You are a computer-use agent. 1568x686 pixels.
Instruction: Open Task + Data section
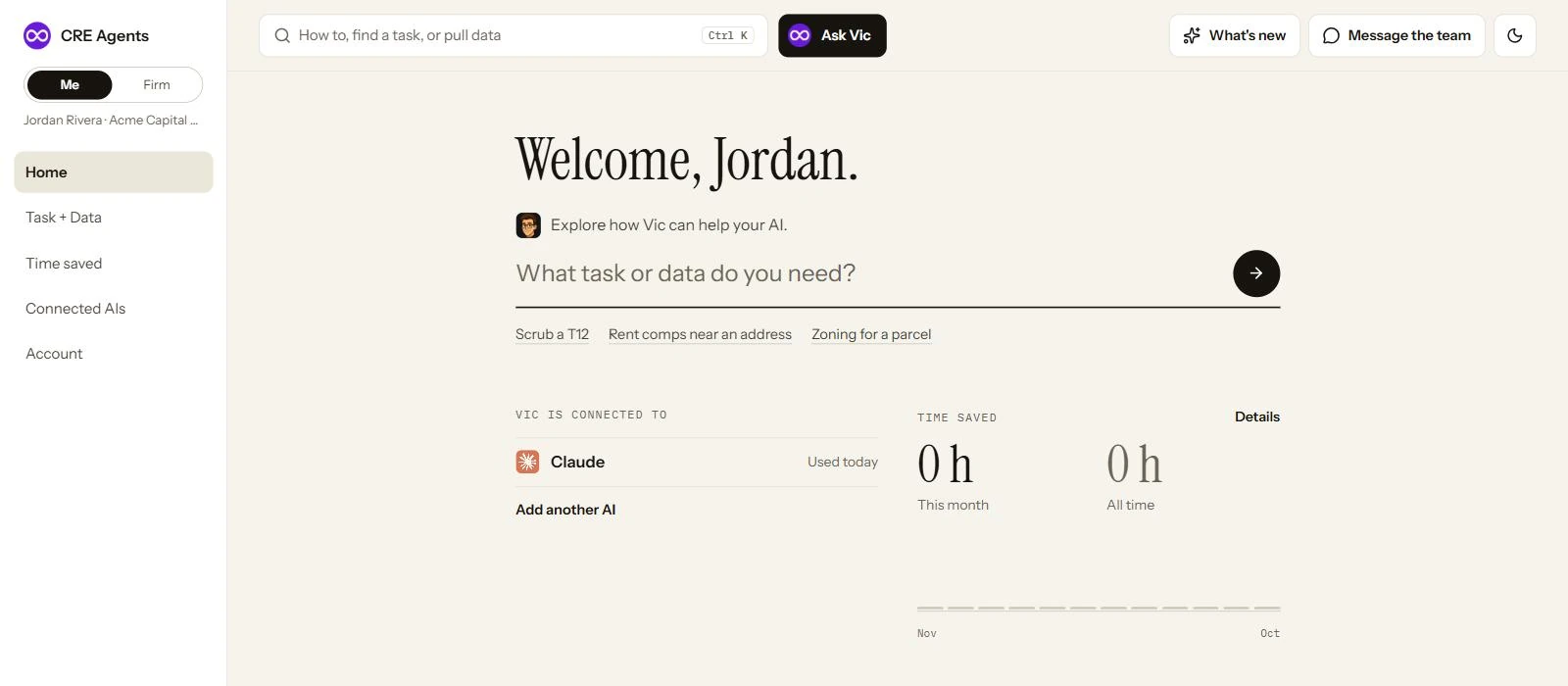click(114, 218)
